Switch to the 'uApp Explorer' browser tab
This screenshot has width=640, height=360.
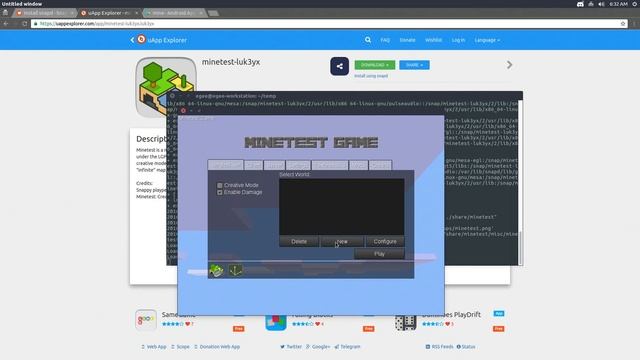(x=108, y=13)
